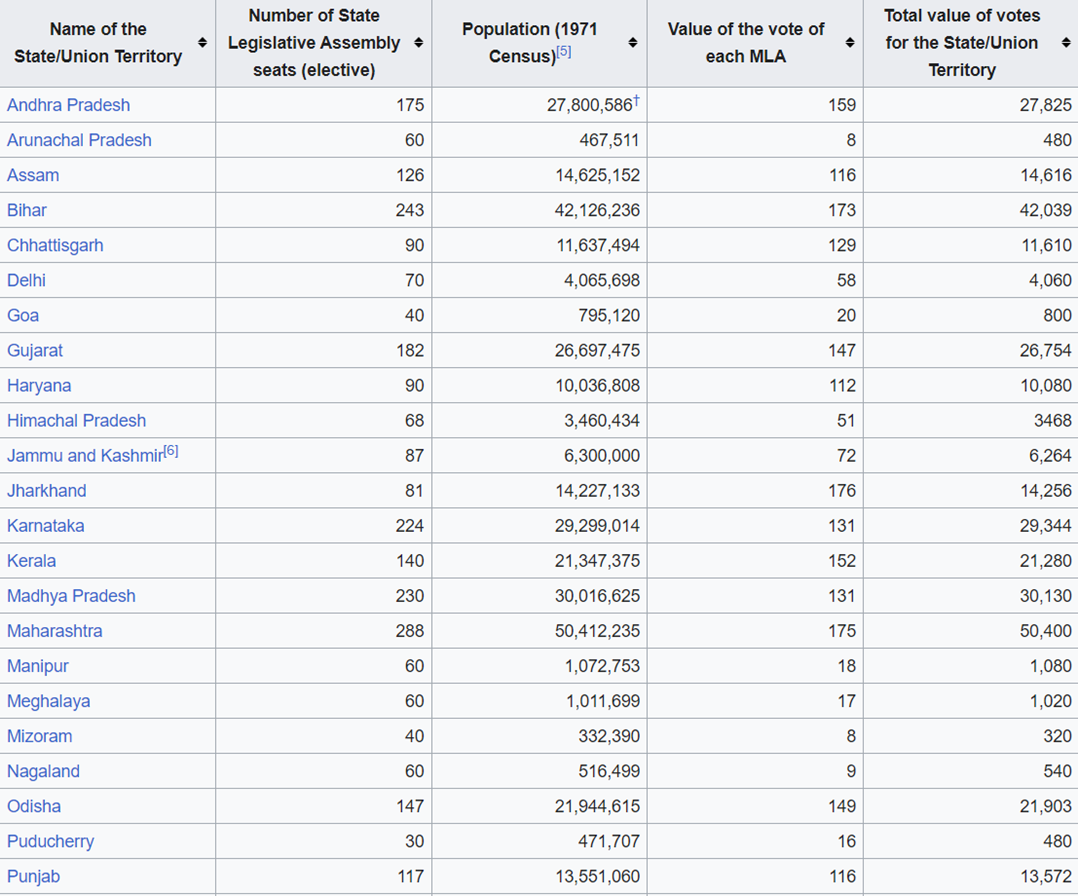1078x896 pixels.
Task: Sort by Legislative Assembly seats column
Action: (x=418, y=43)
